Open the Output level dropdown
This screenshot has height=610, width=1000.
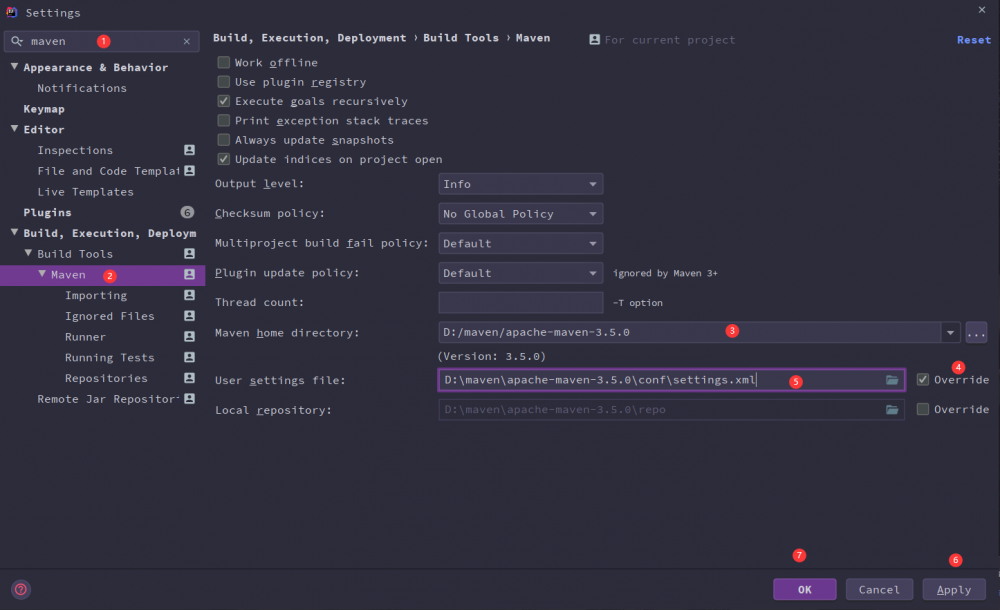click(520, 184)
